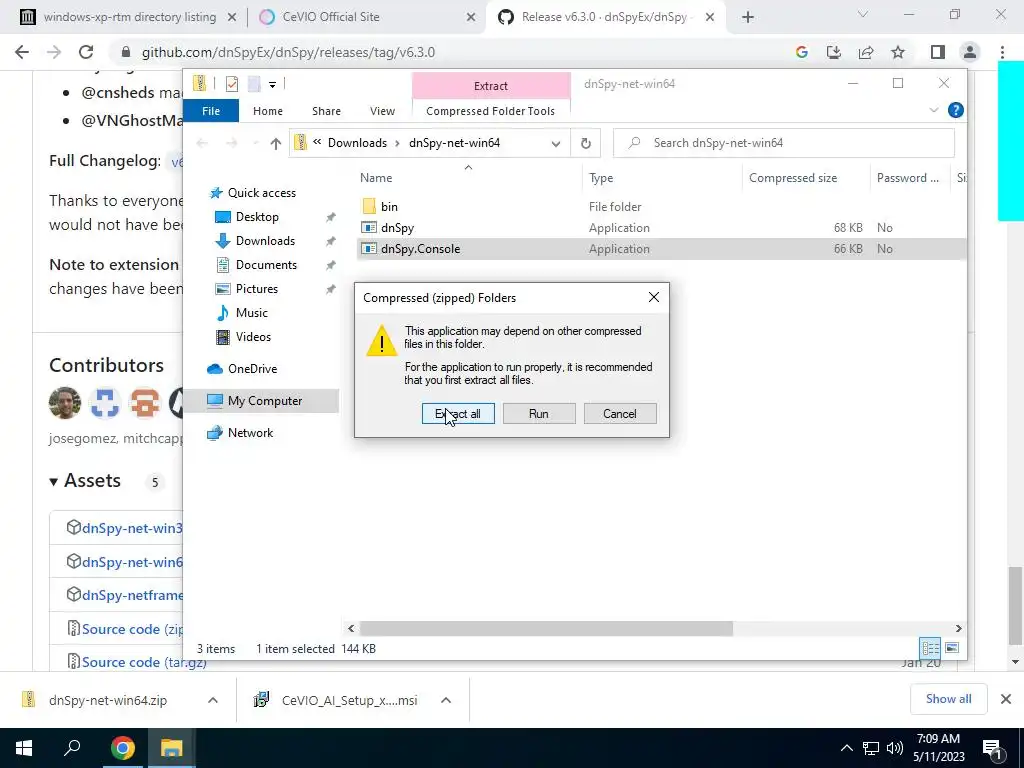Switch to details view layout icon
The image size is (1024, 768).
[931, 648]
